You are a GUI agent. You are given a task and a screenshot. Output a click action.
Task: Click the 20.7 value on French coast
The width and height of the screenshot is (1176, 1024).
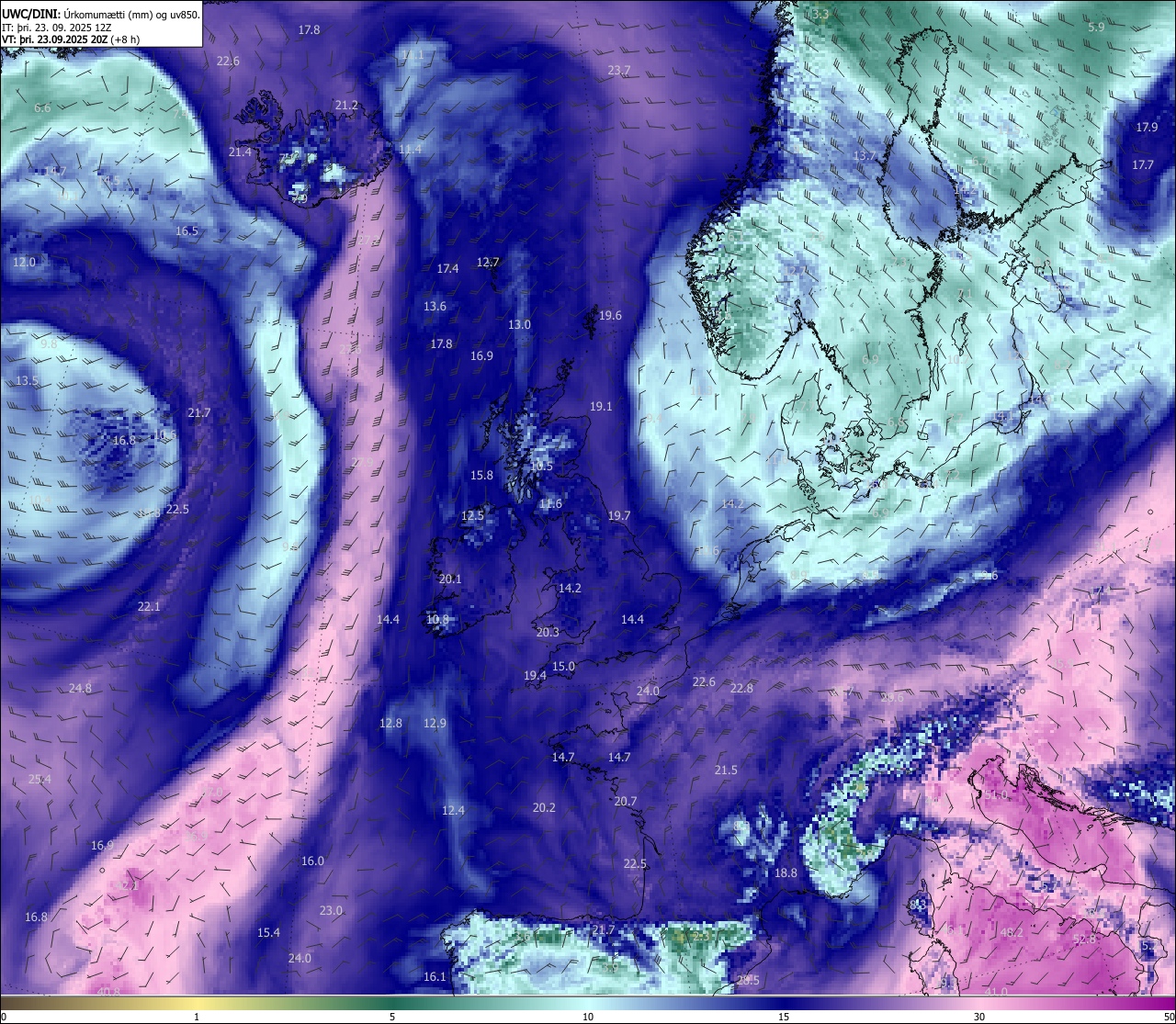[626, 802]
